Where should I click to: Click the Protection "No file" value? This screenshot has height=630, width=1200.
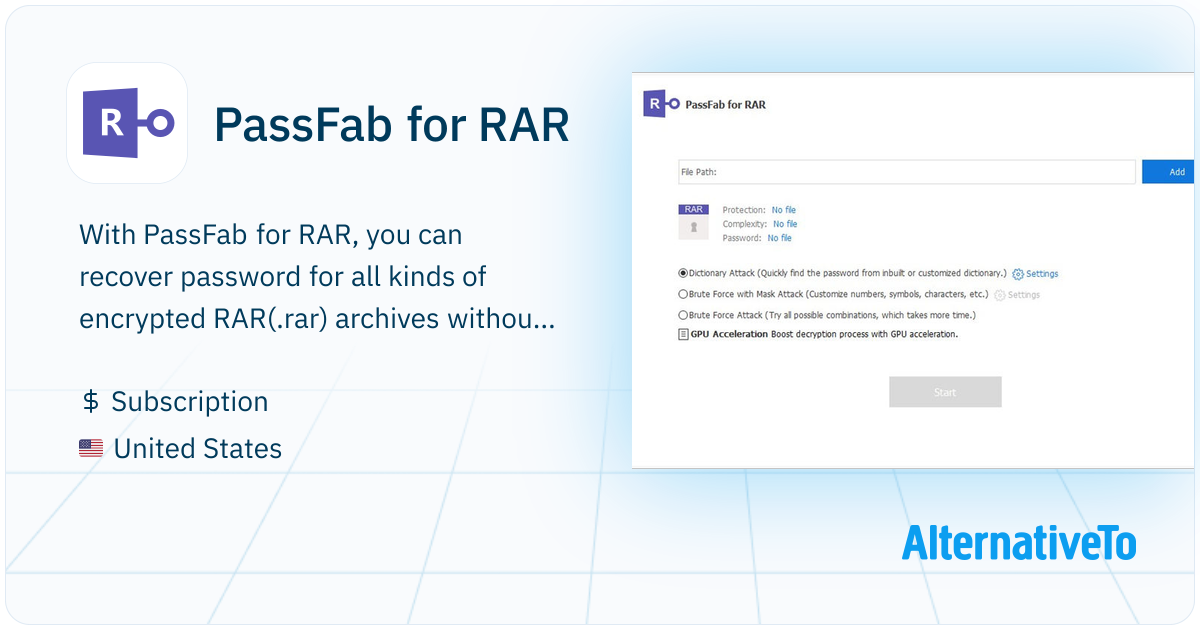(x=784, y=210)
